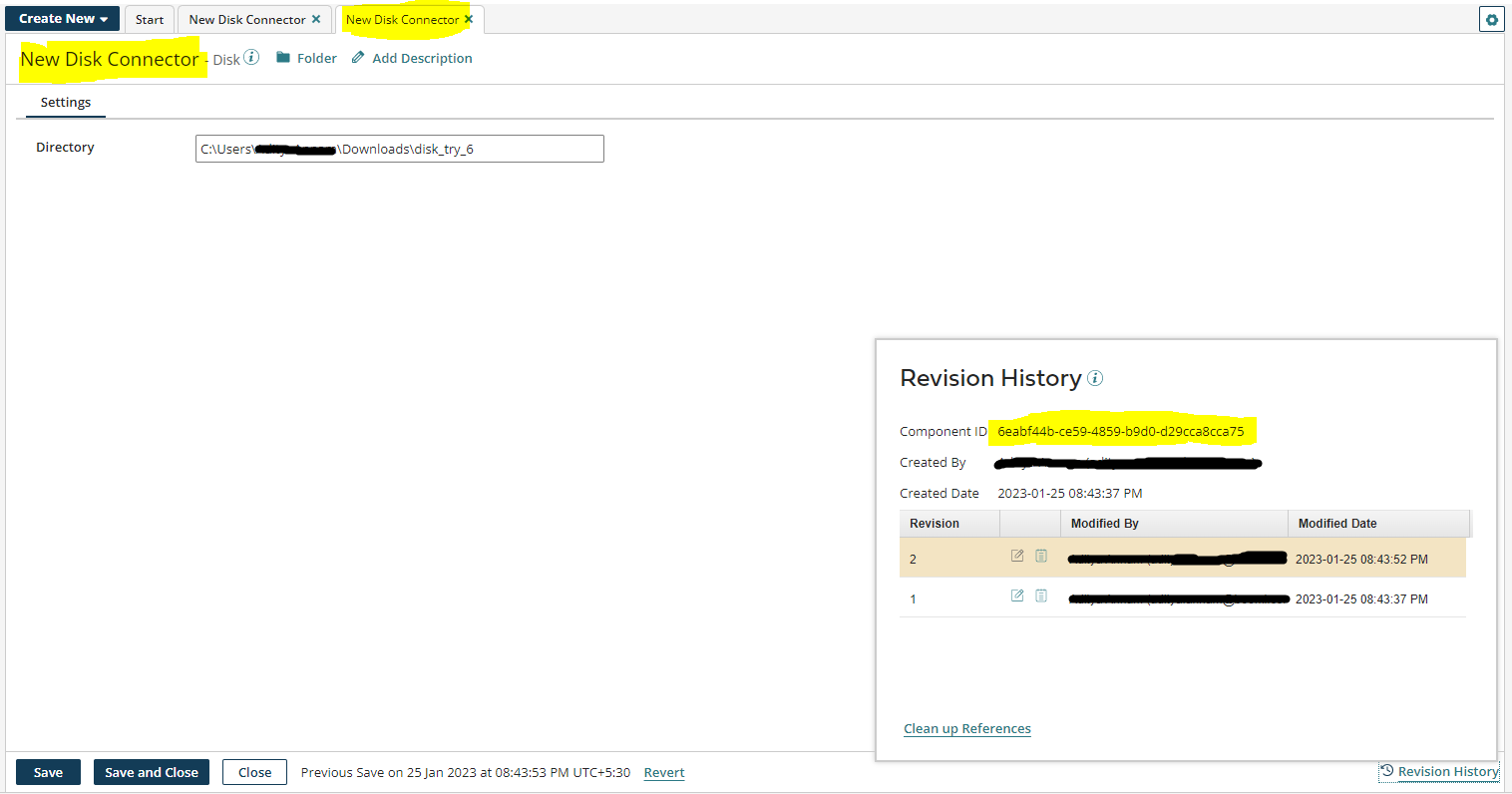Switch to the Start tab
This screenshot has width=1512, height=794.
pos(149,18)
